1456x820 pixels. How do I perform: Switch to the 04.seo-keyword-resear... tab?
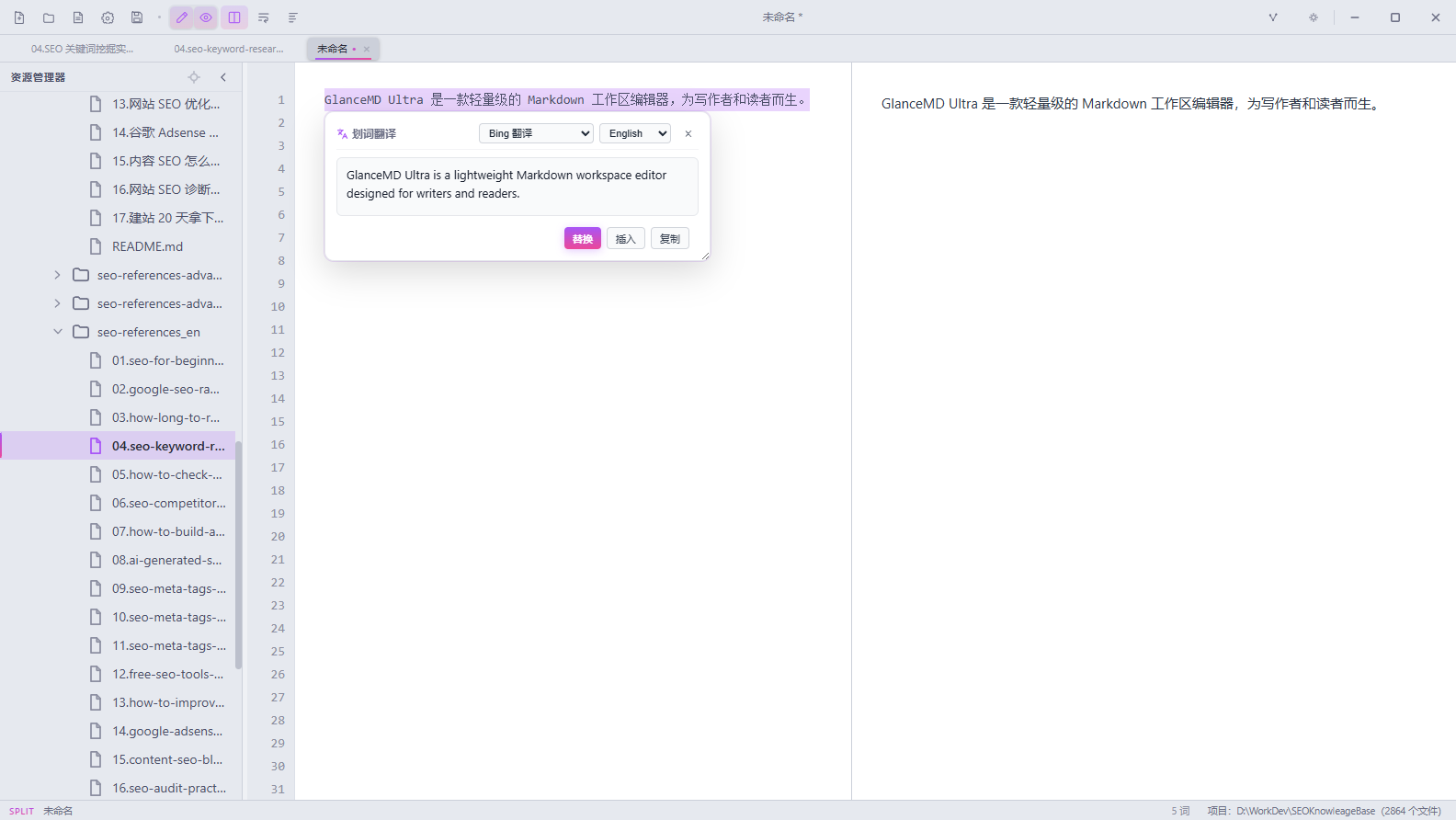[x=229, y=49]
